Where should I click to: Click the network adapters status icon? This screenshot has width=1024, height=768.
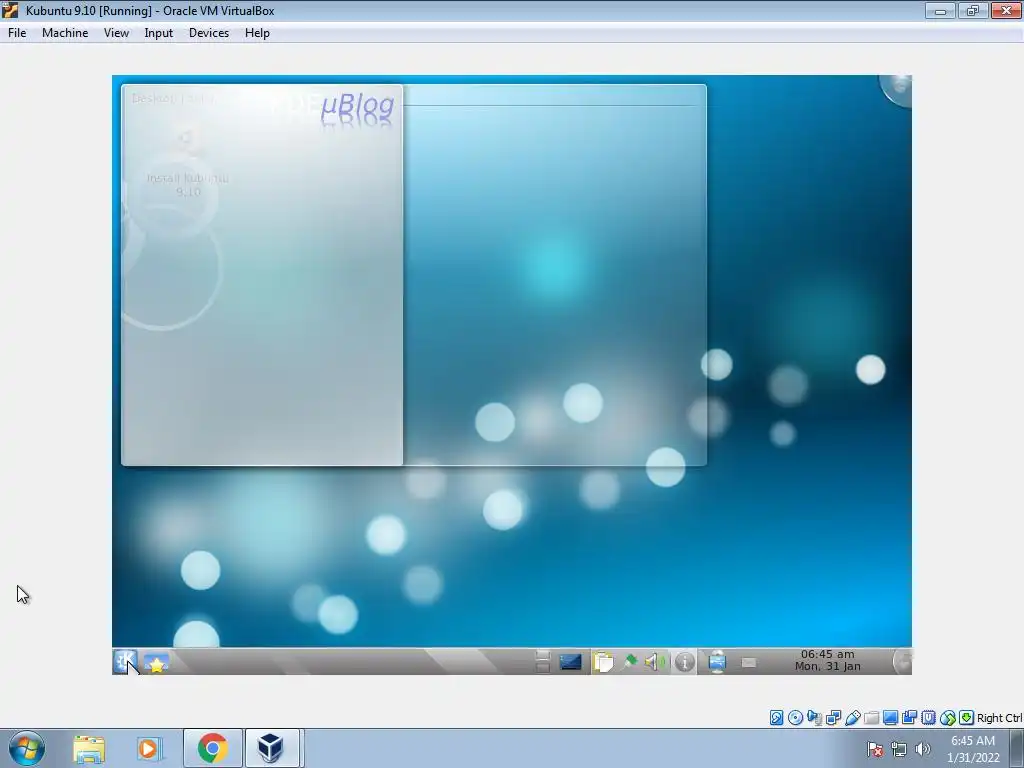pyautogui.click(x=833, y=718)
